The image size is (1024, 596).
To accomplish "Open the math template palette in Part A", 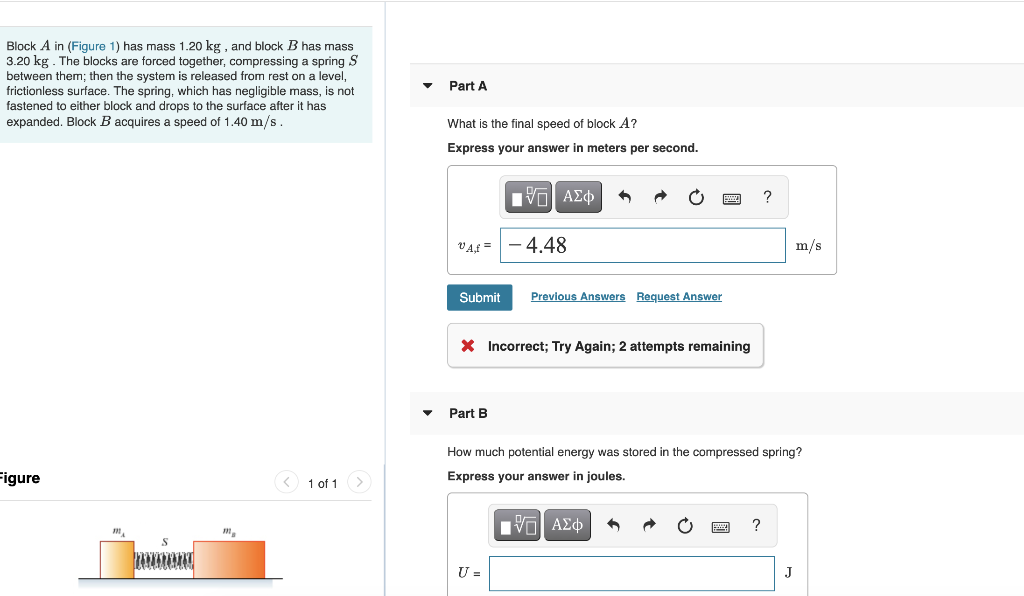I will pyautogui.click(x=527, y=197).
